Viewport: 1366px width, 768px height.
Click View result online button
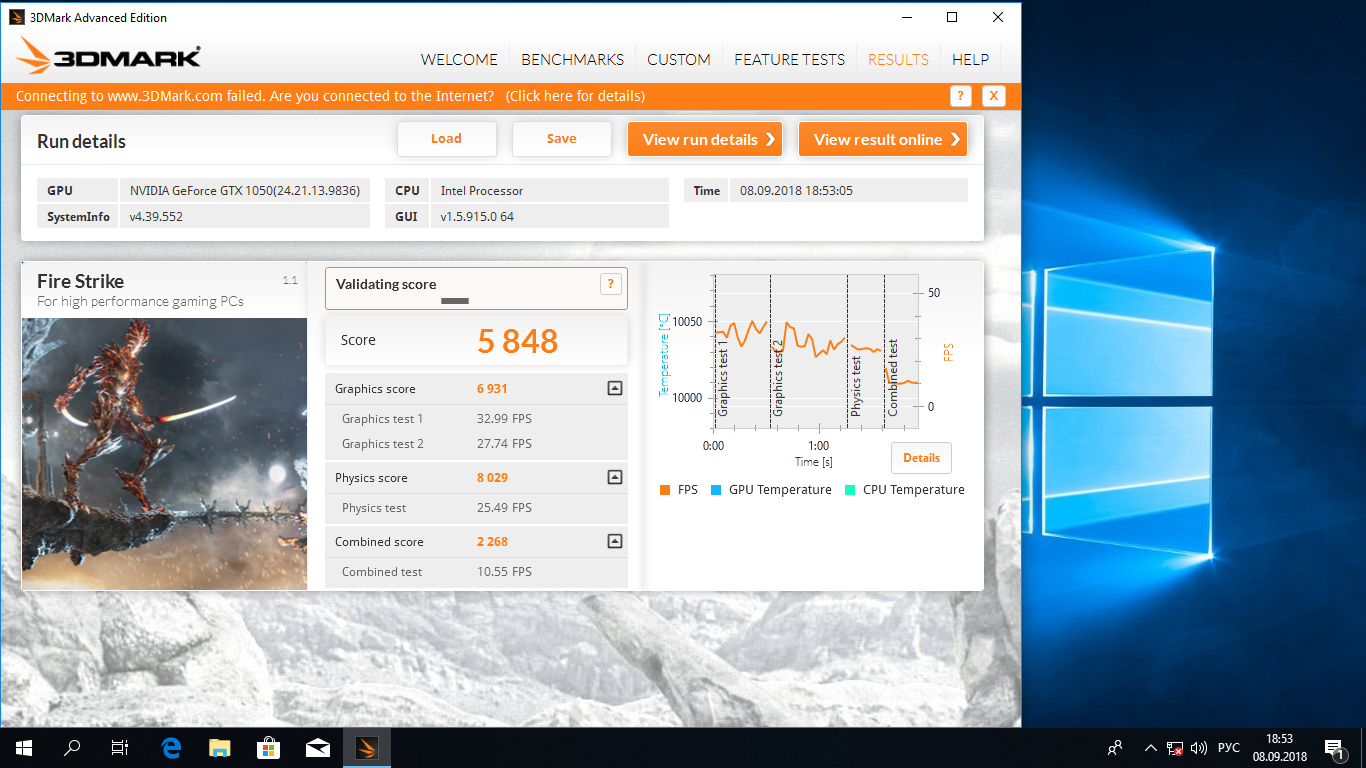tap(882, 139)
